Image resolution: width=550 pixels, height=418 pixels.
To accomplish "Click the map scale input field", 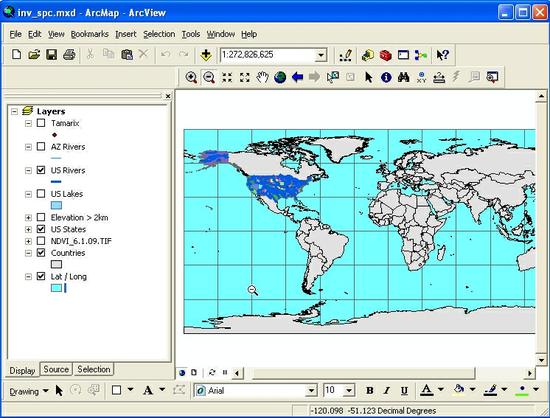I will click(268, 55).
